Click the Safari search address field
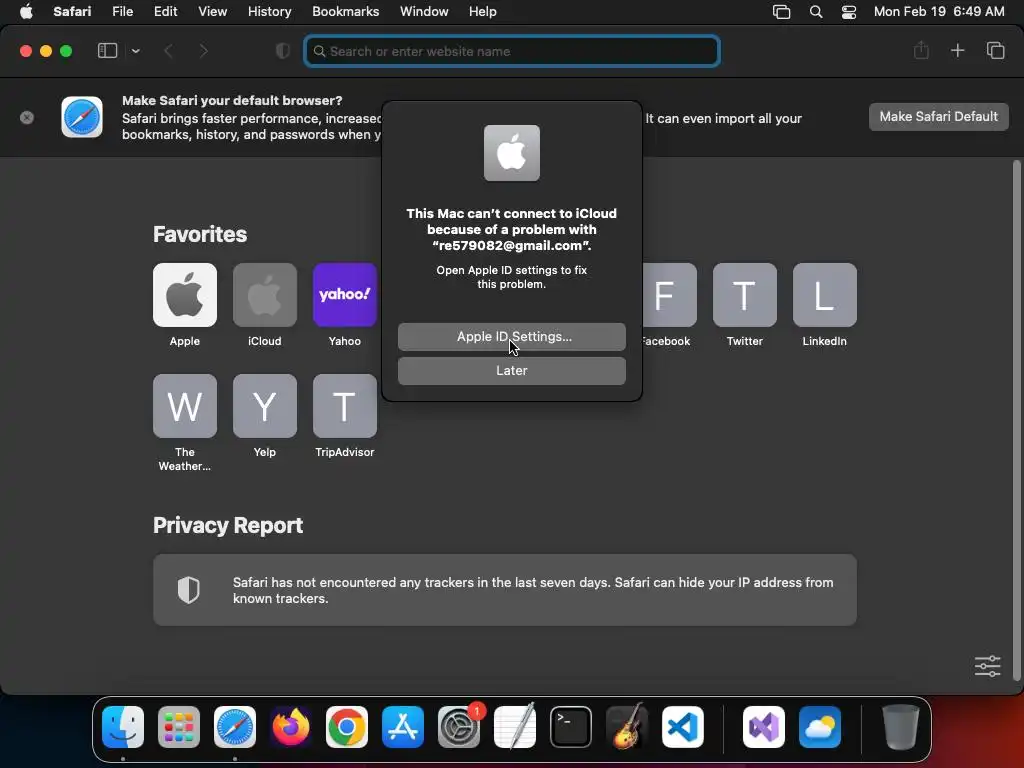The image size is (1024, 768). click(x=511, y=51)
